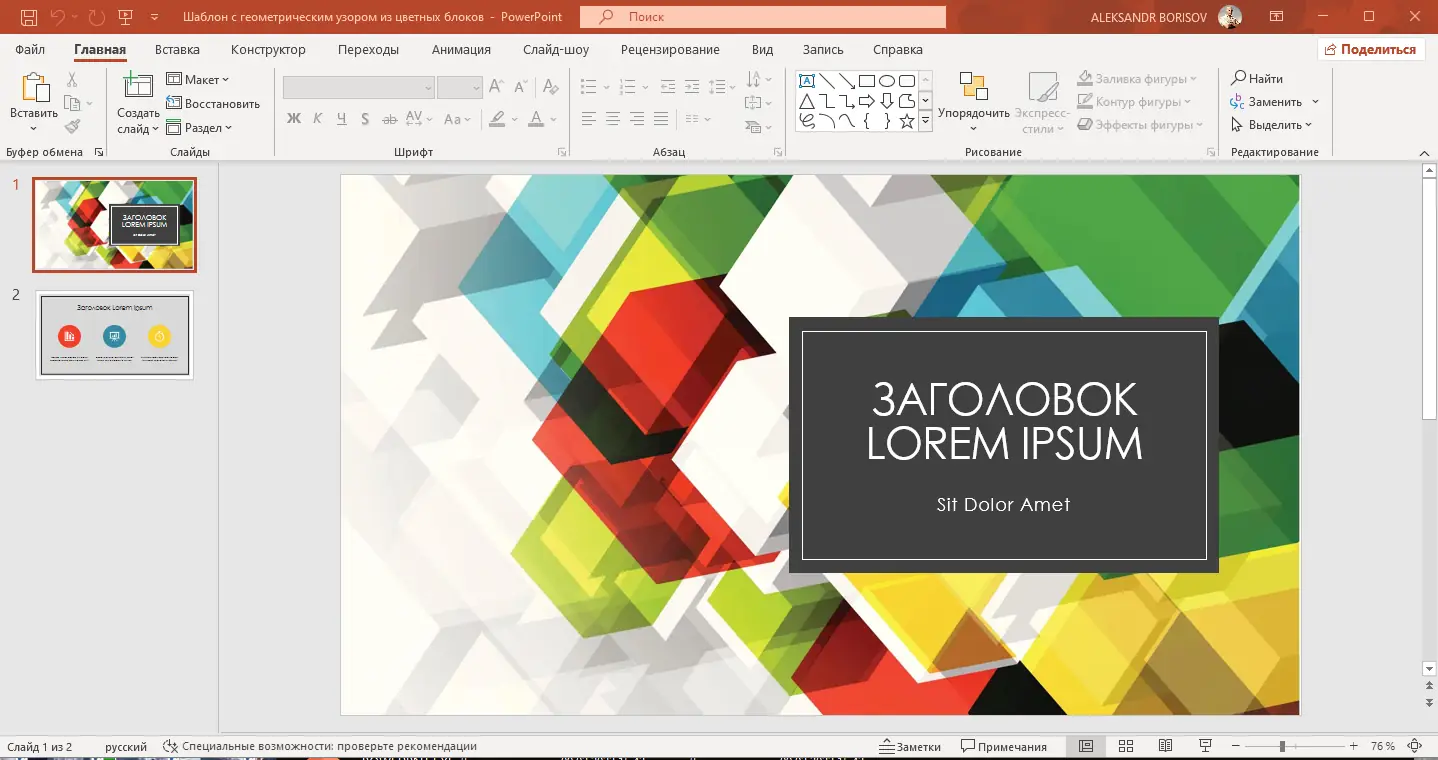This screenshot has height=760, width=1438.
Task: Open the Font dialog launcher in Шрифт group
Action: click(562, 152)
